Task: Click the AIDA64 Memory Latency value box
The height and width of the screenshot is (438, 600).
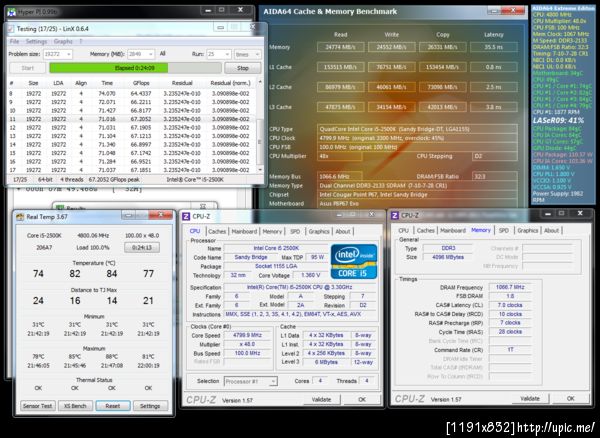Action: 494,47
